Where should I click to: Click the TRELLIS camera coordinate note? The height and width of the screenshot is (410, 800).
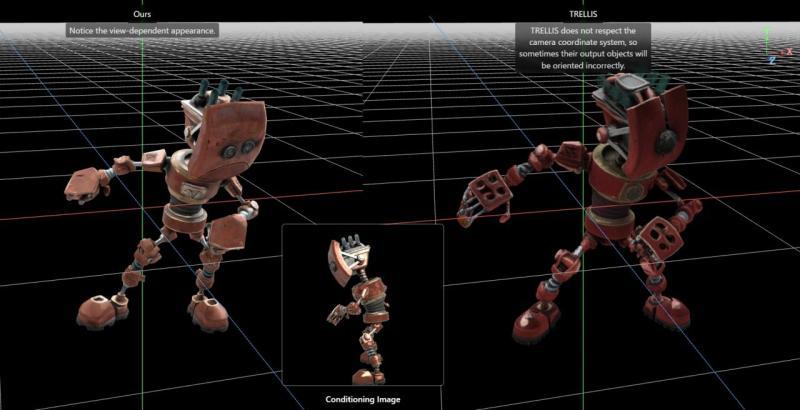pos(583,48)
